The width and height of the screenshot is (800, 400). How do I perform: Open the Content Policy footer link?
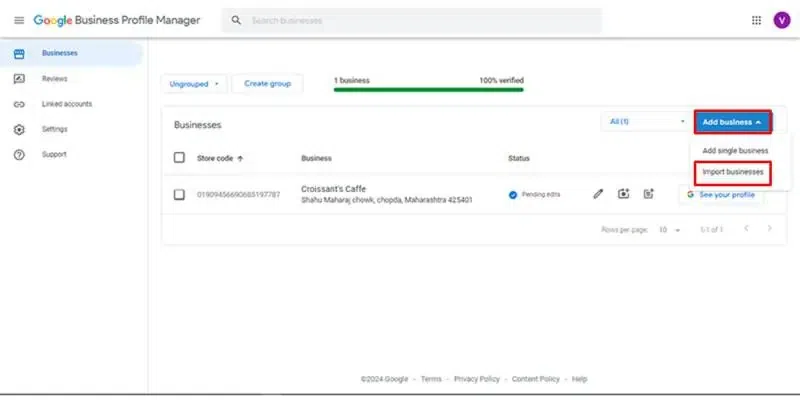[536, 379]
